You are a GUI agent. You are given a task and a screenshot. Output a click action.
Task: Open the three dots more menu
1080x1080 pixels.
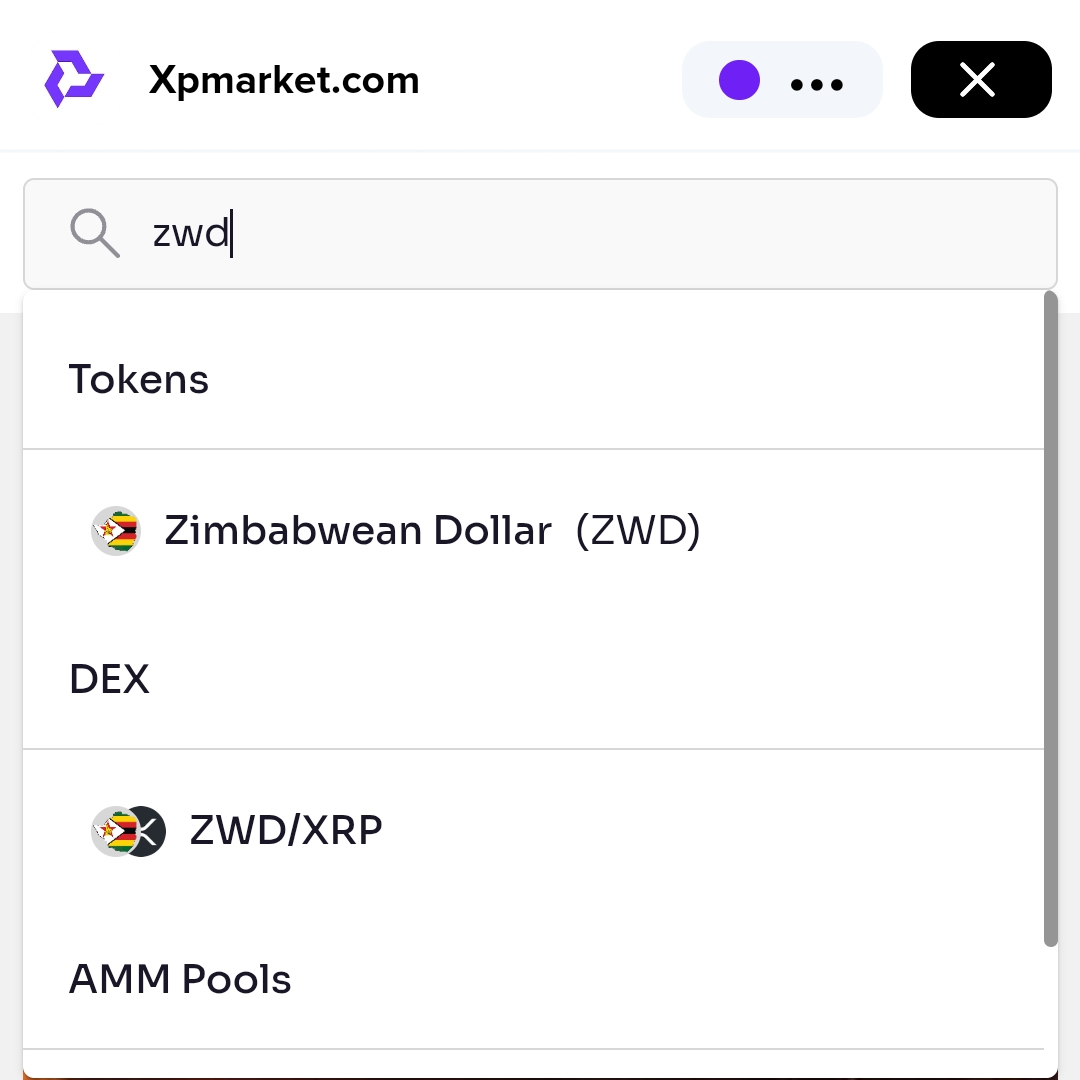click(816, 85)
